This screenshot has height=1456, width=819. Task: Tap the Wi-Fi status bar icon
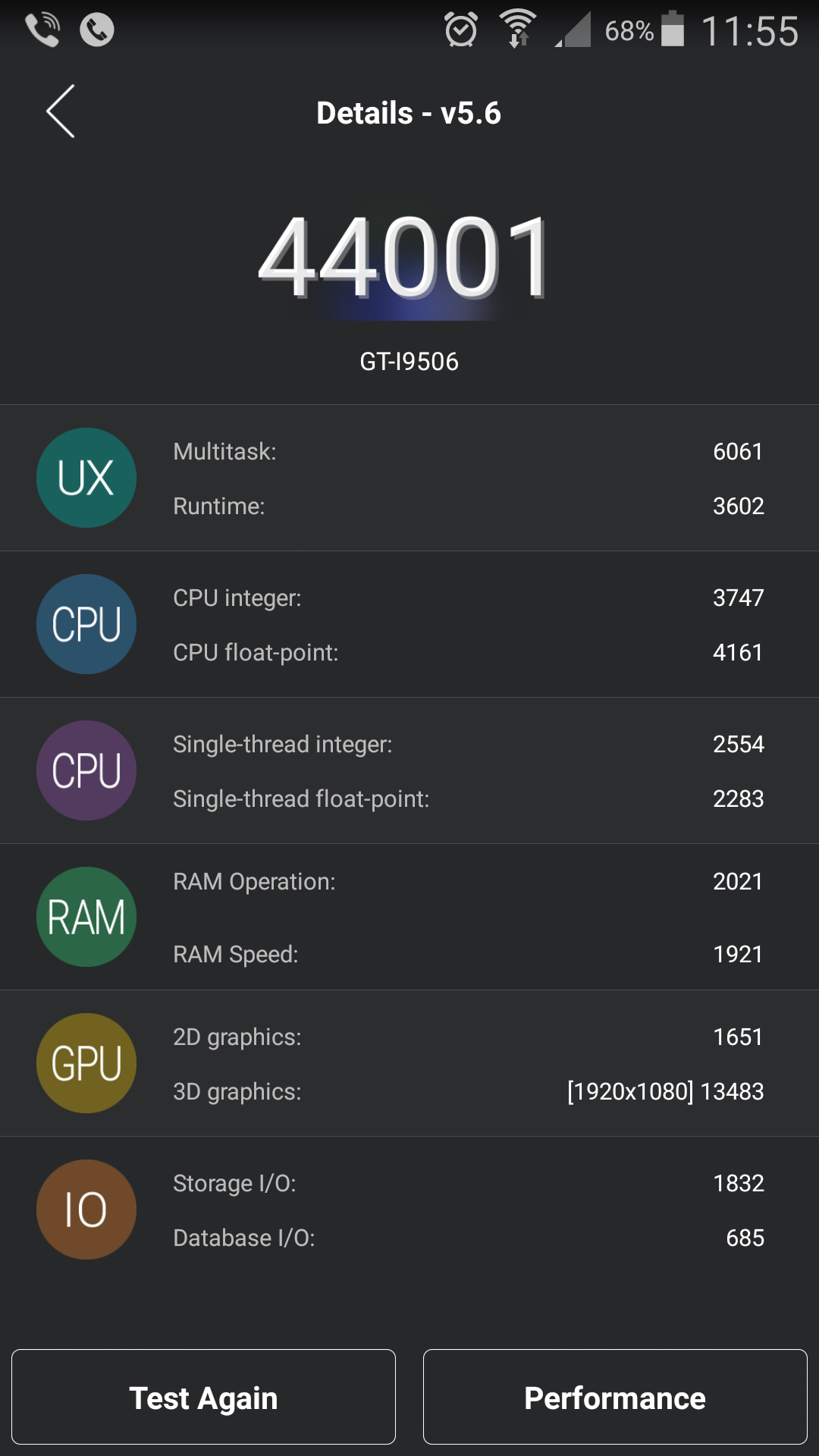(518, 29)
